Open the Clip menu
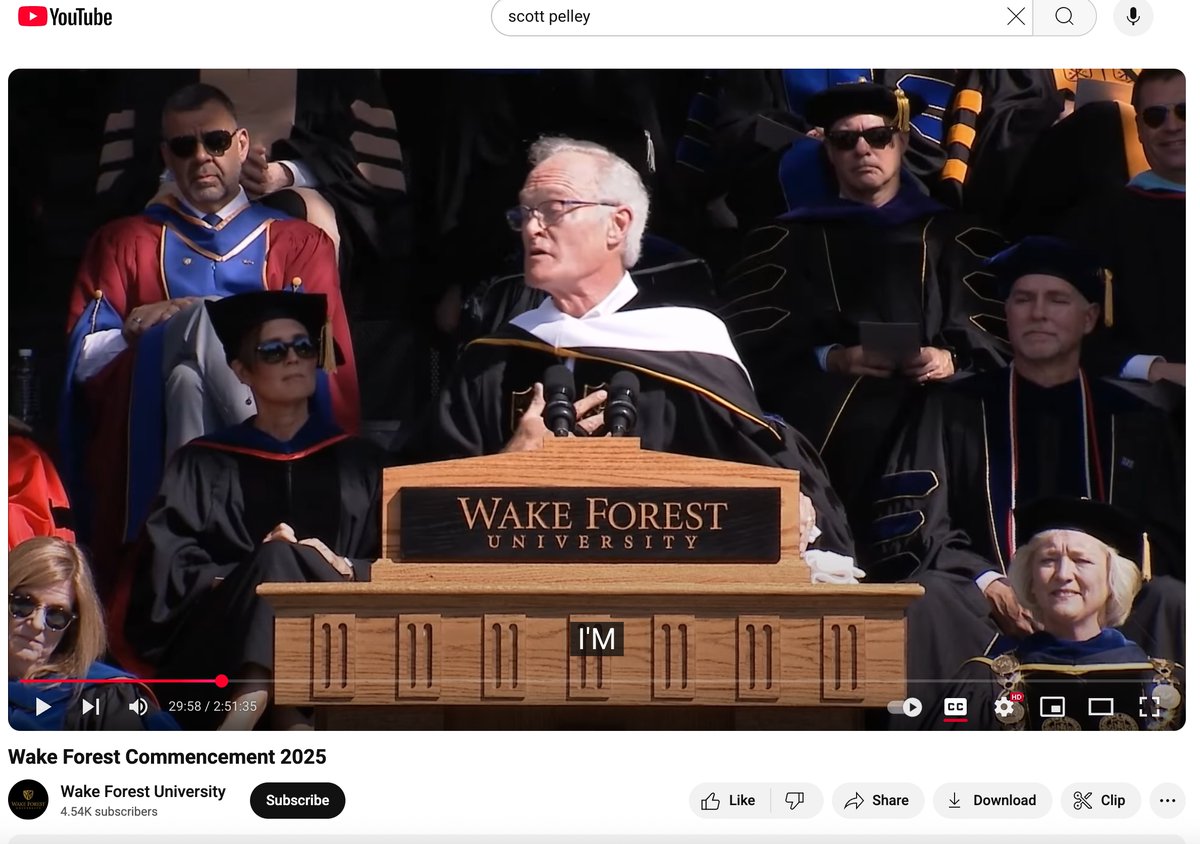Viewport: 1200px width, 844px height. [x=1100, y=800]
